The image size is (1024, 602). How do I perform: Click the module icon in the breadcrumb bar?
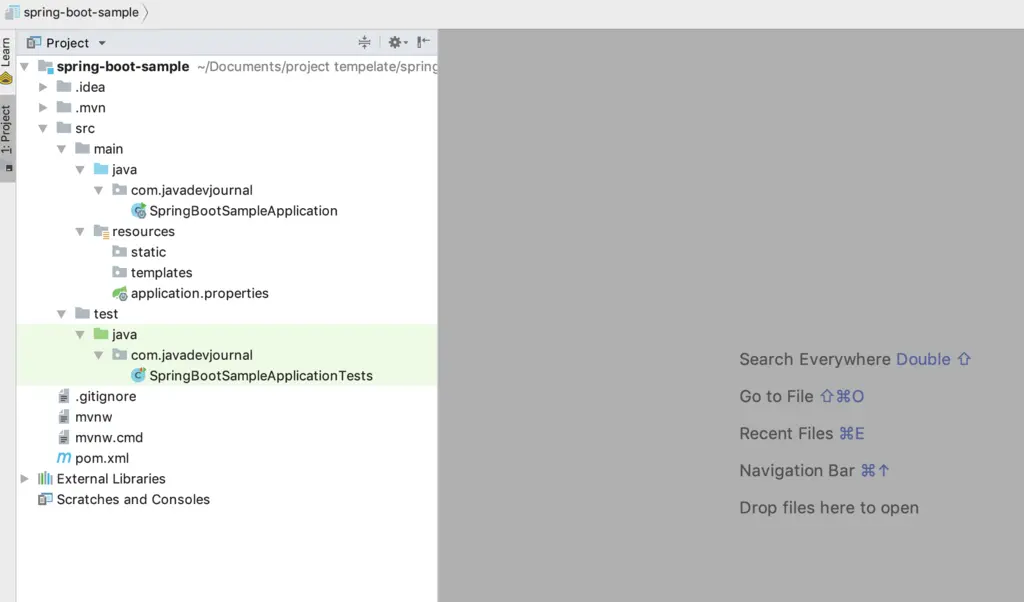[12, 12]
